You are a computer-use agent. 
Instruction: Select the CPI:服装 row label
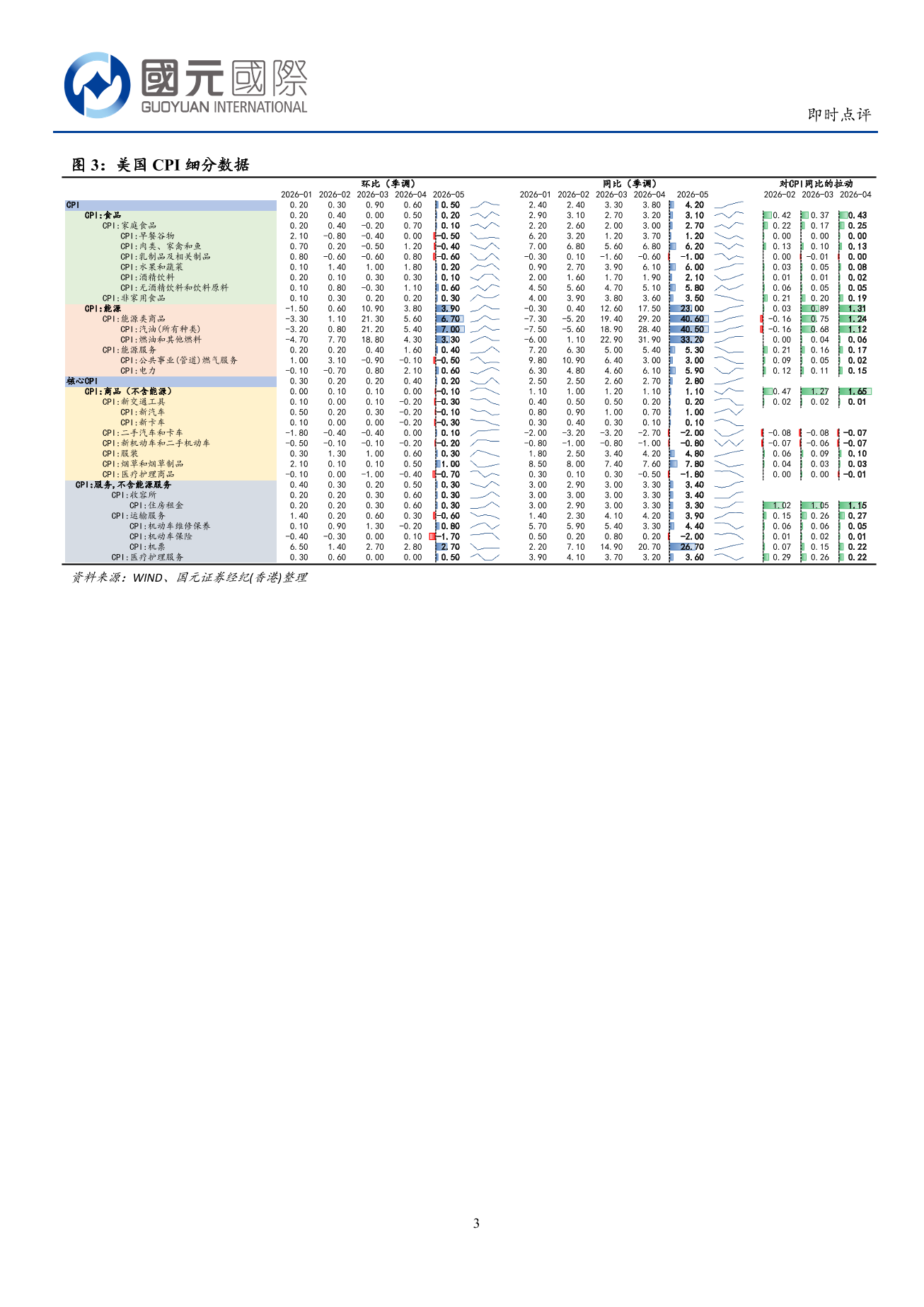[x=120, y=454]
